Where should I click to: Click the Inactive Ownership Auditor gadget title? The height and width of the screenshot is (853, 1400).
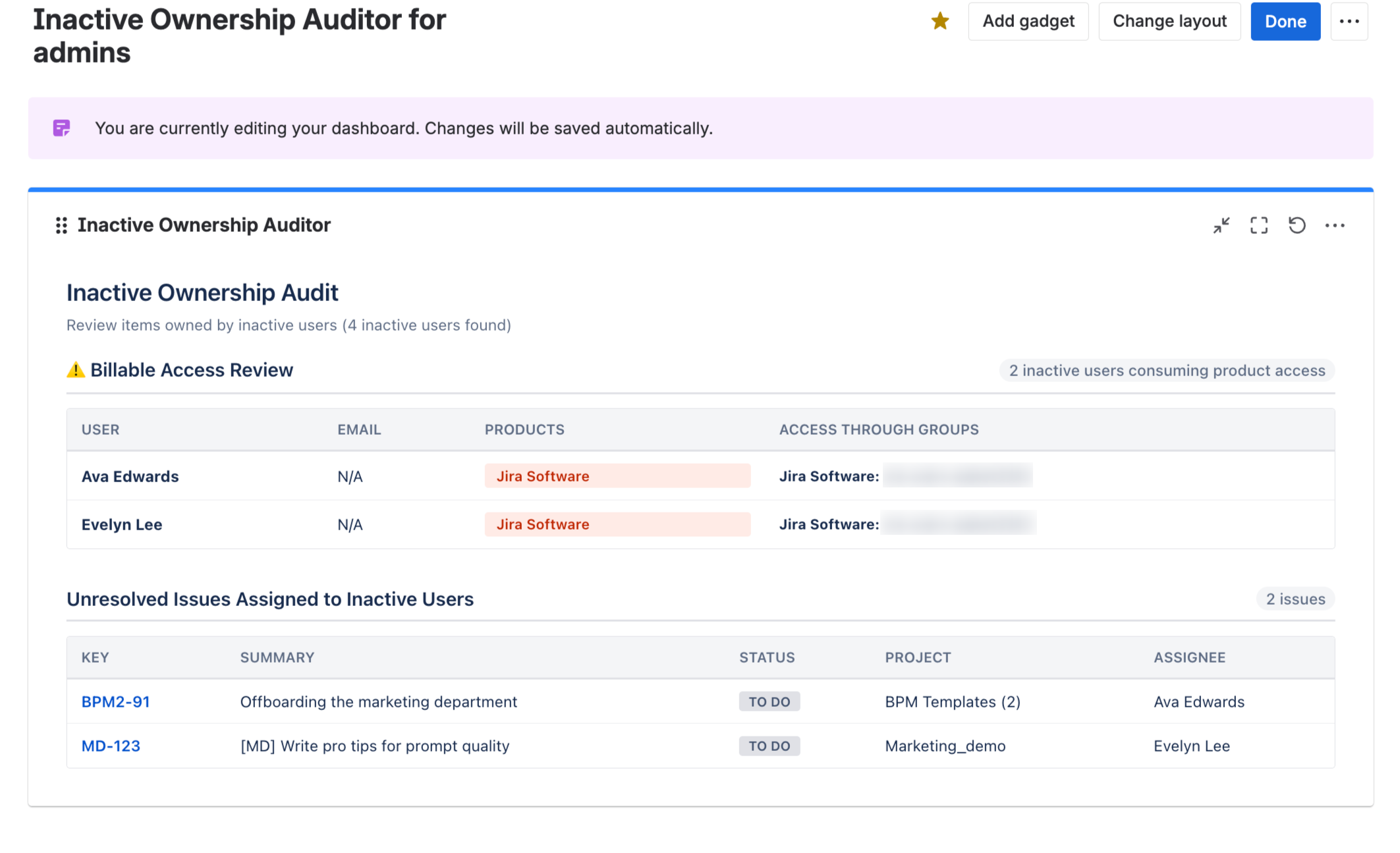[x=204, y=225]
